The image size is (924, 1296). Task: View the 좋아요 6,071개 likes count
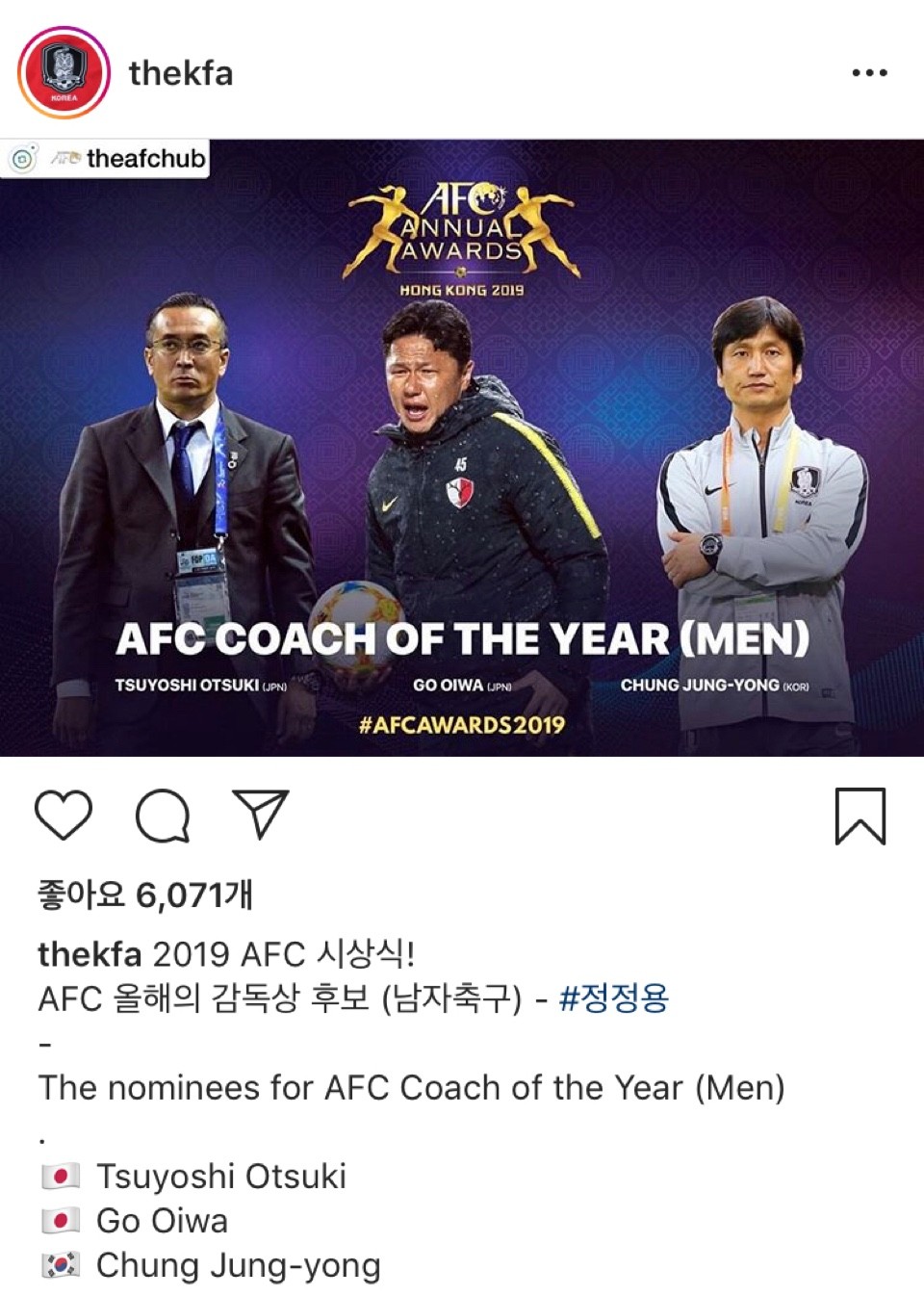click(145, 894)
